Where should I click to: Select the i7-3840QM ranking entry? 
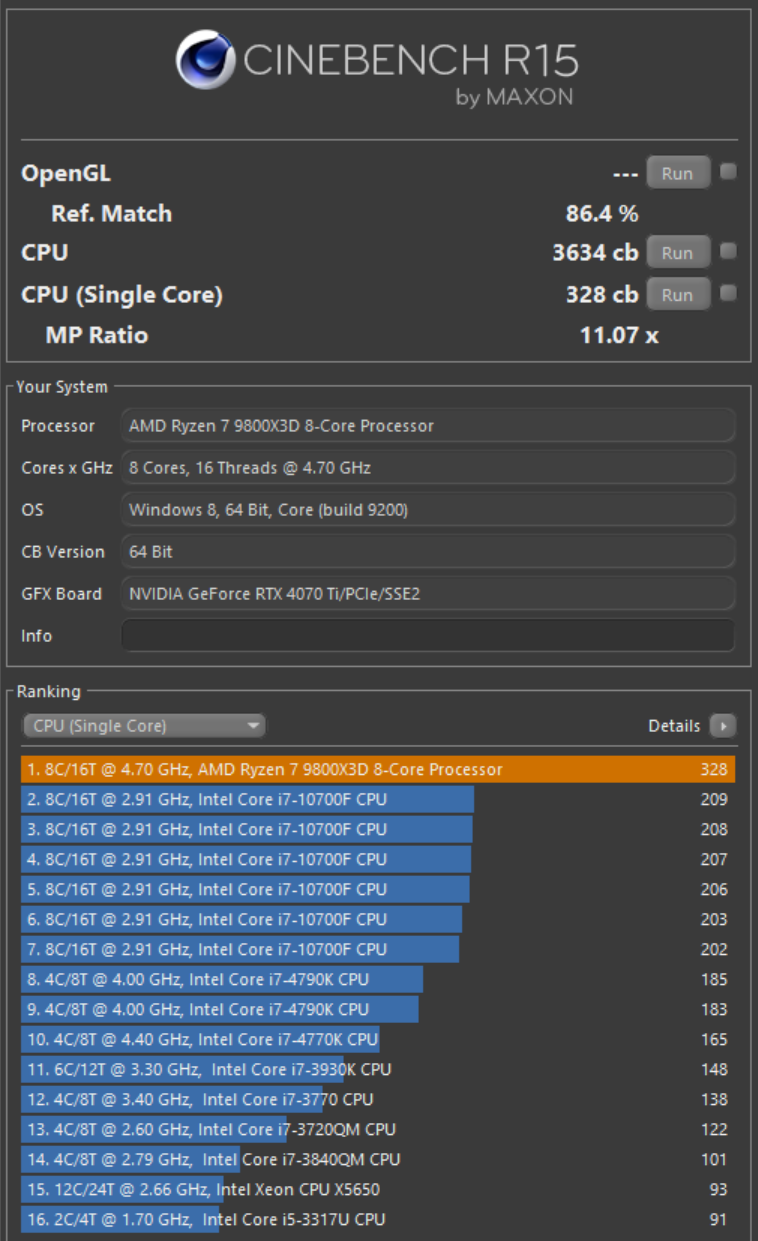click(377, 1159)
